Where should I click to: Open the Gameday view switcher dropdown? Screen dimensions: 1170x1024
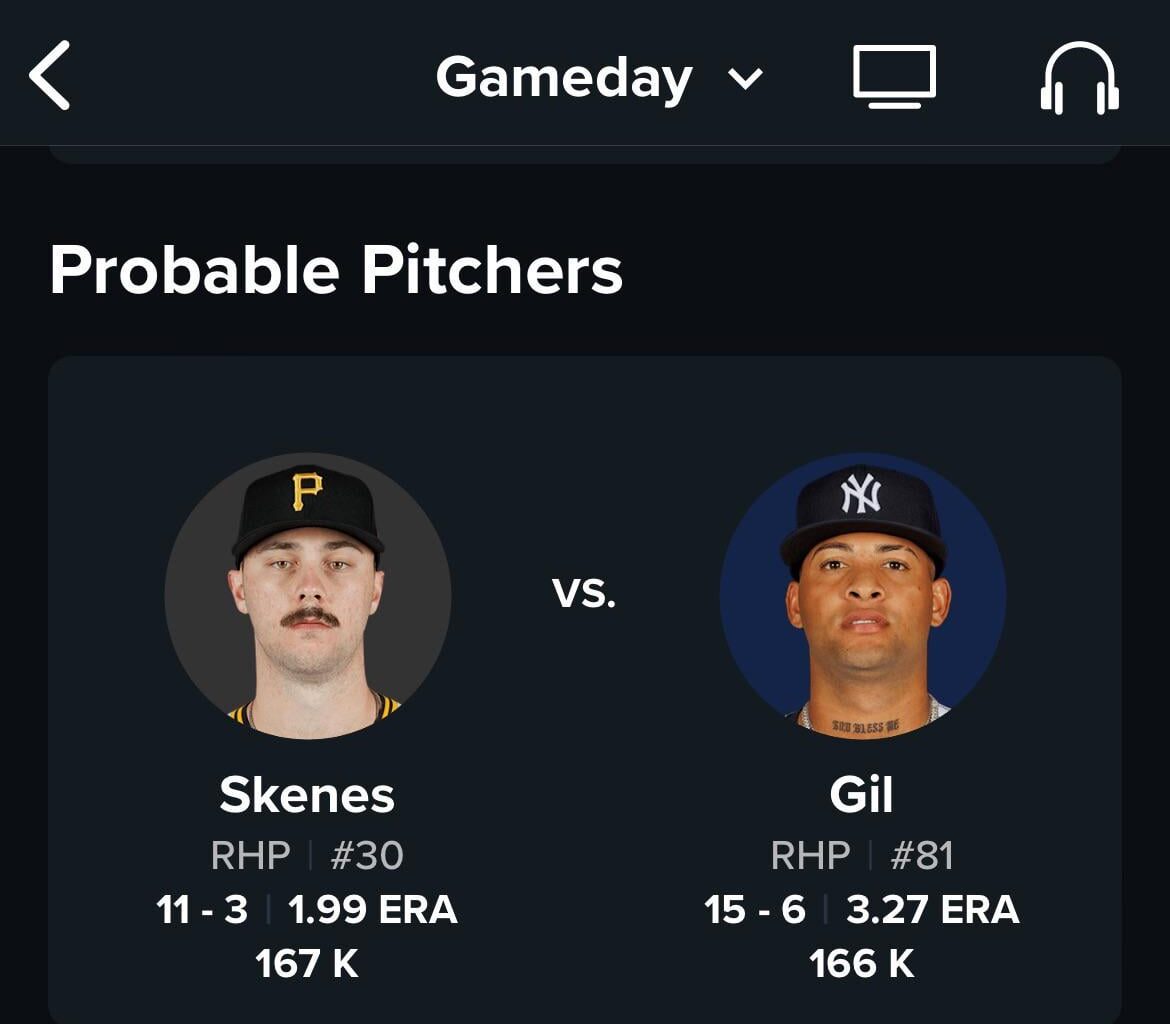[745, 80]
